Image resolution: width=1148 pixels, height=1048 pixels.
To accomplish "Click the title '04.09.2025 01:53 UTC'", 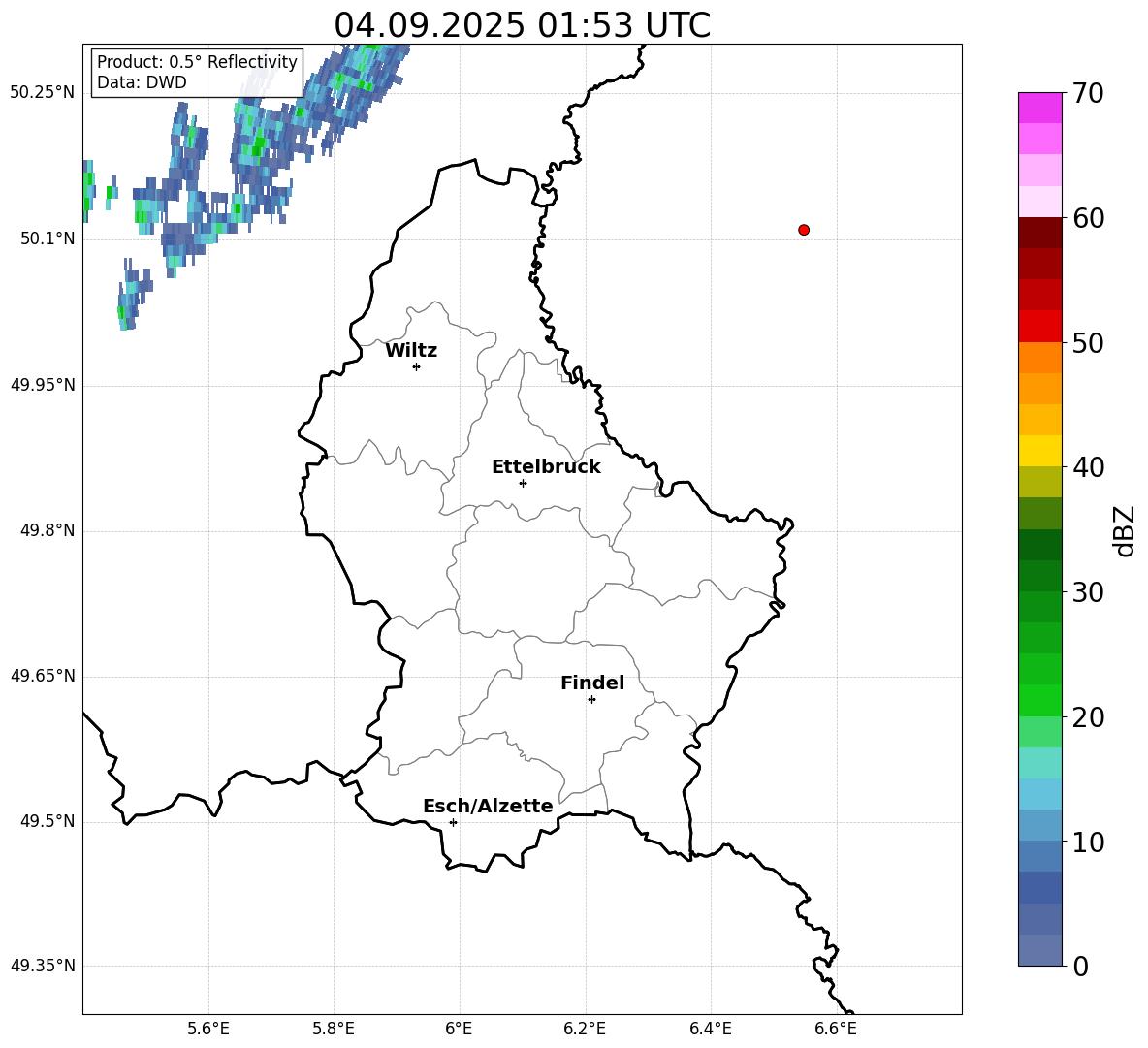I will [522, 25].
